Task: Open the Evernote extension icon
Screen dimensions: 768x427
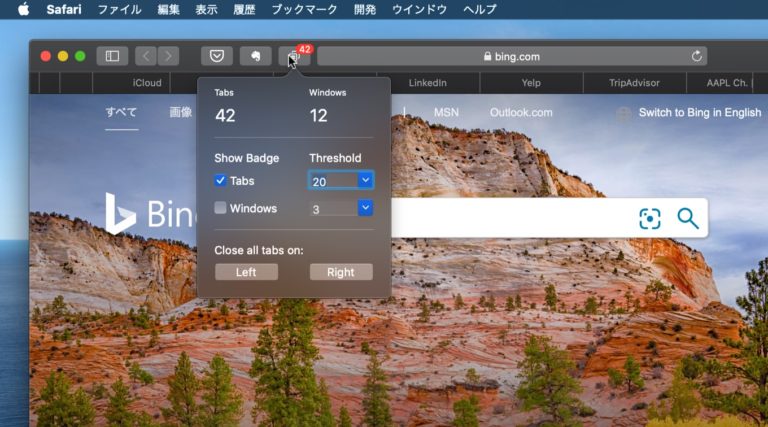Action: point(255,56)
